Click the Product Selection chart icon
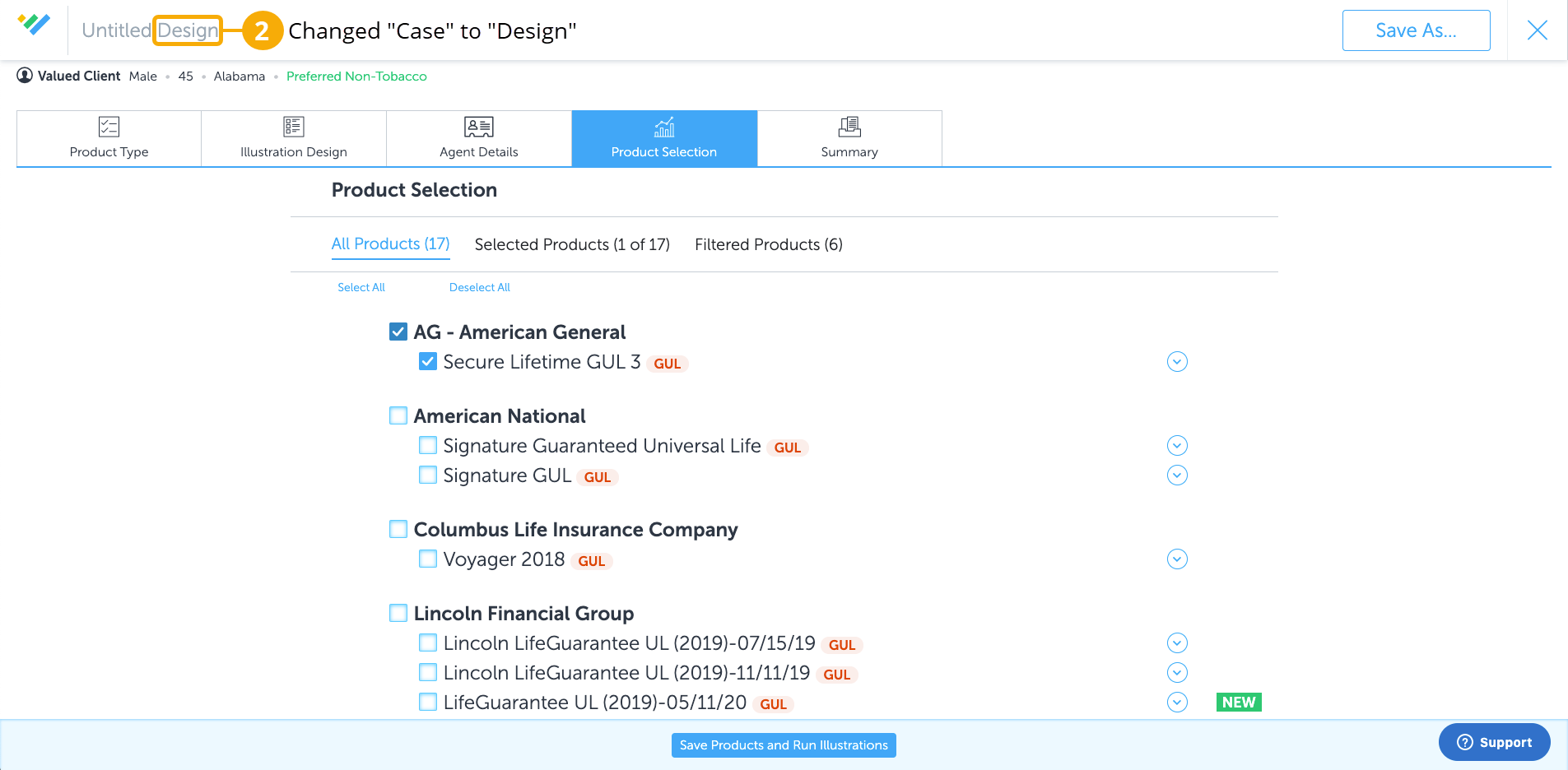 (664, 127)
